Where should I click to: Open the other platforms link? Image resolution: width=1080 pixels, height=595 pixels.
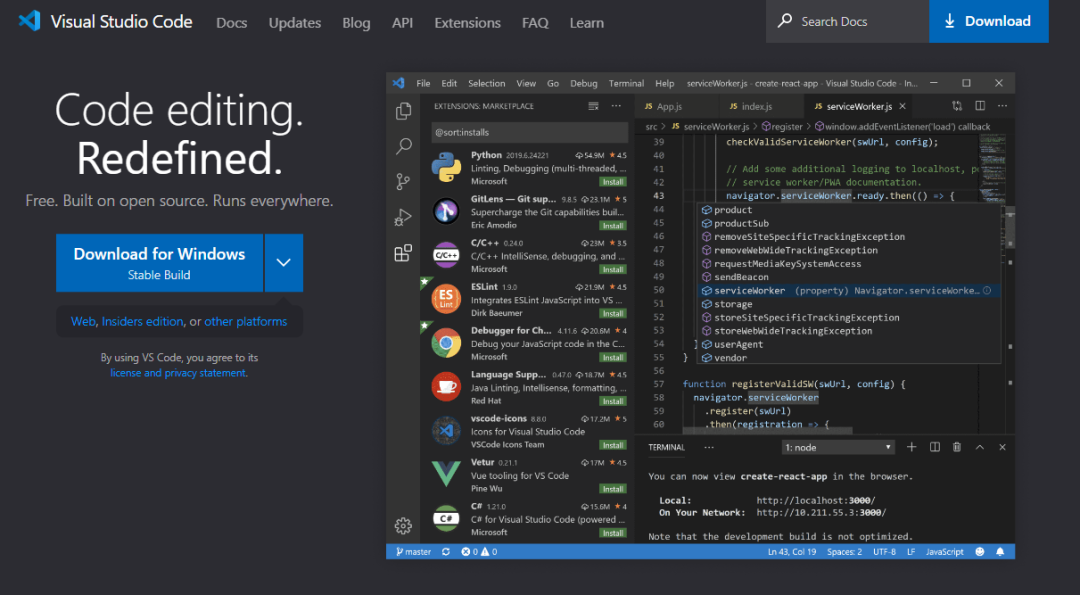pyautogui.click(x=246, y=322)
